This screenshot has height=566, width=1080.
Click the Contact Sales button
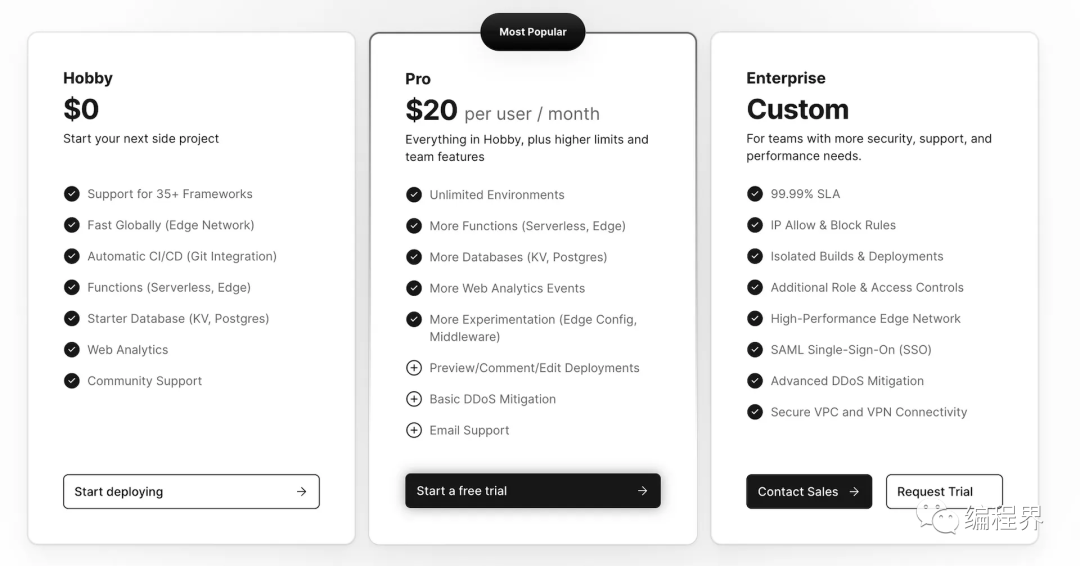coord(809,492)
